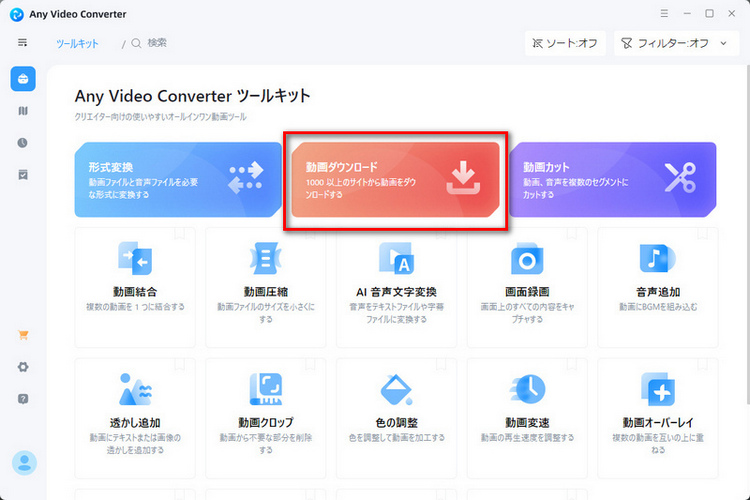Viewport: 750px width, 500px height.
Task: Bookmark the 透かし追加 card
Action: (x=179, y=365)
